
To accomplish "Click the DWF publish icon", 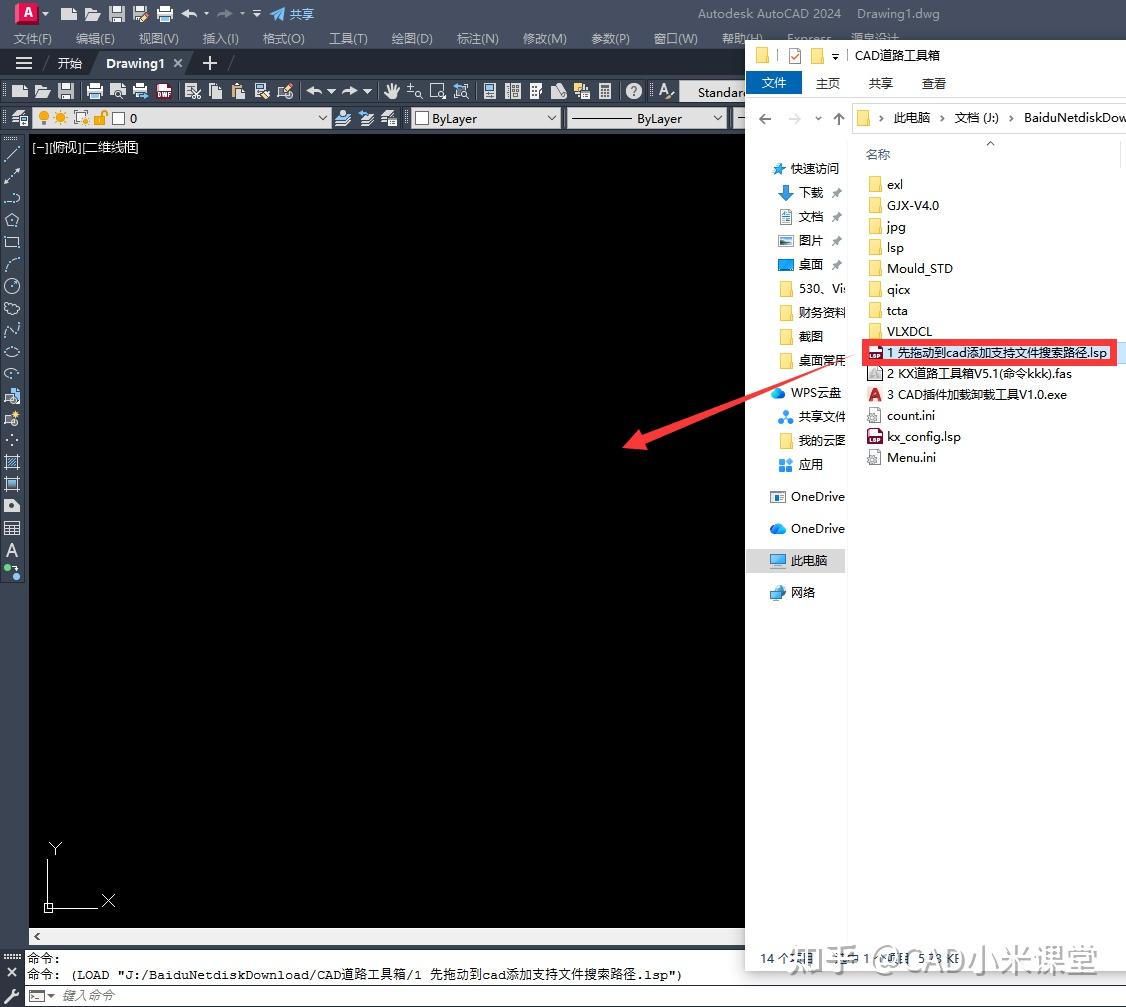I will pyautogui.click(x=164, y=91).
